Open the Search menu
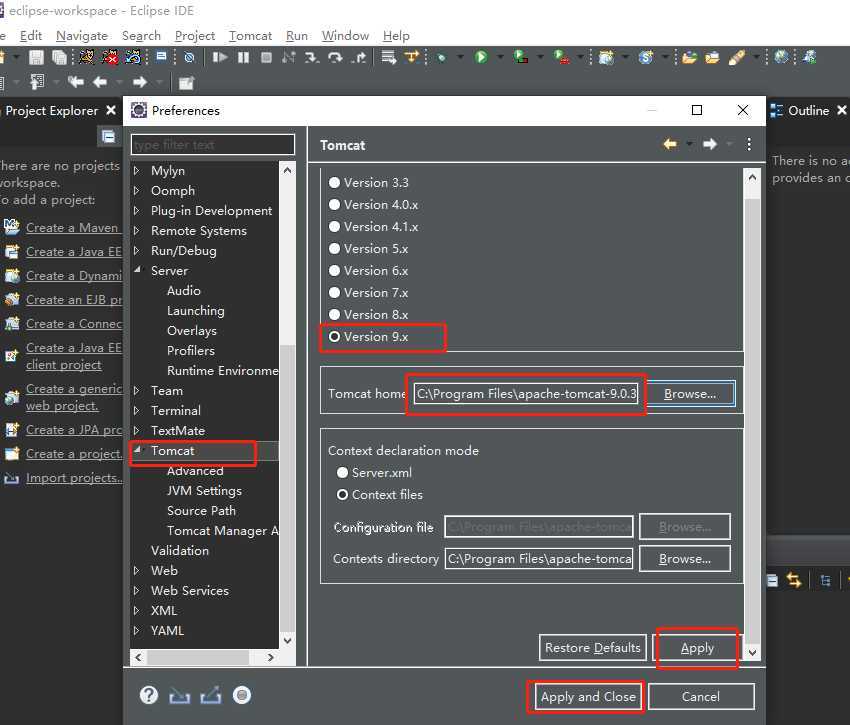 pos(141,36)
